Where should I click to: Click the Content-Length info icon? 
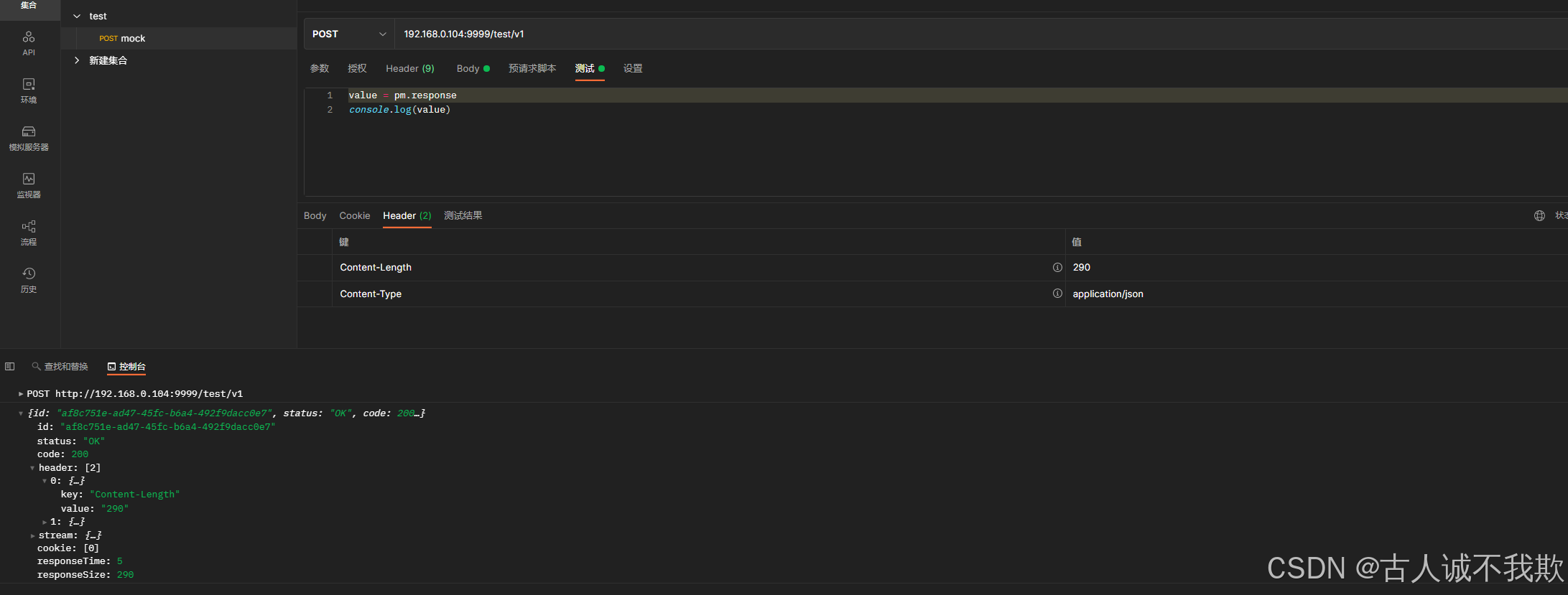tap(1057, 267)
